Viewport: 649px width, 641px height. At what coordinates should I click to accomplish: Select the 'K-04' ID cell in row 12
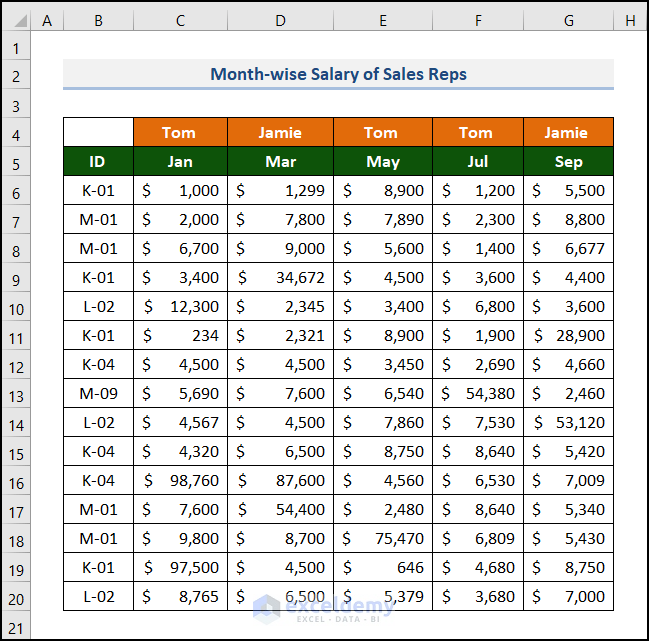pyautogui.click(x=99, y=364)
